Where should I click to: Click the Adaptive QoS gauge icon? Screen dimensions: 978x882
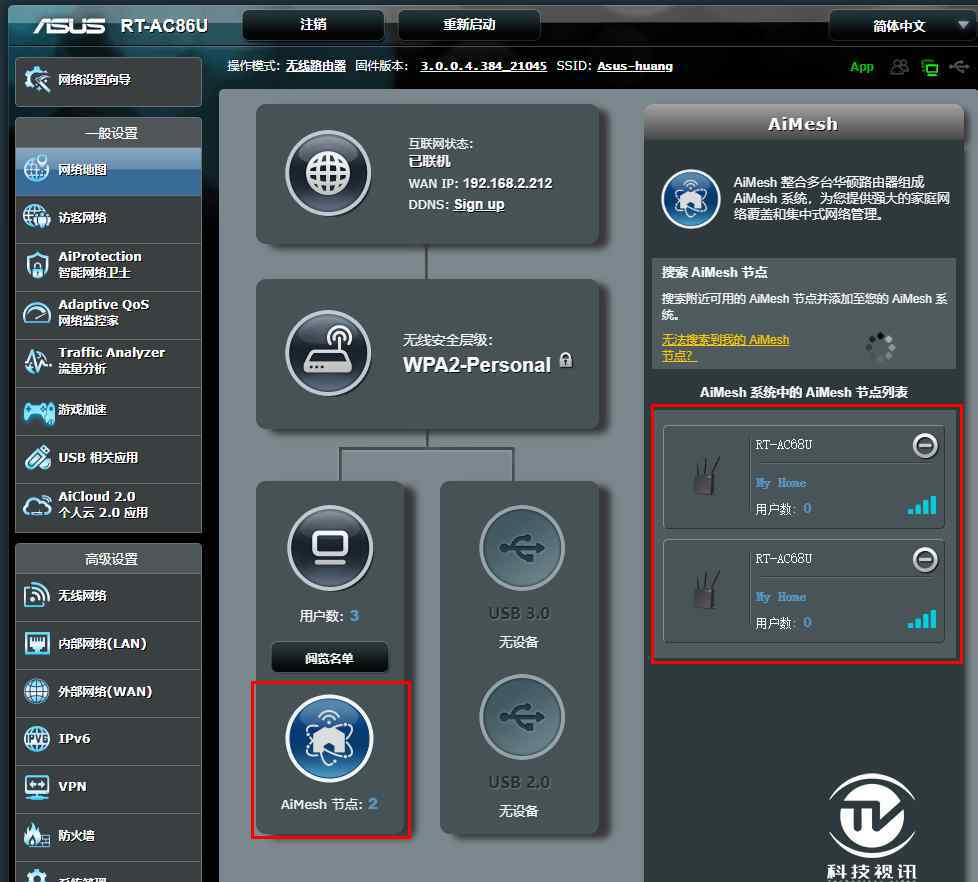pos(36,313)
